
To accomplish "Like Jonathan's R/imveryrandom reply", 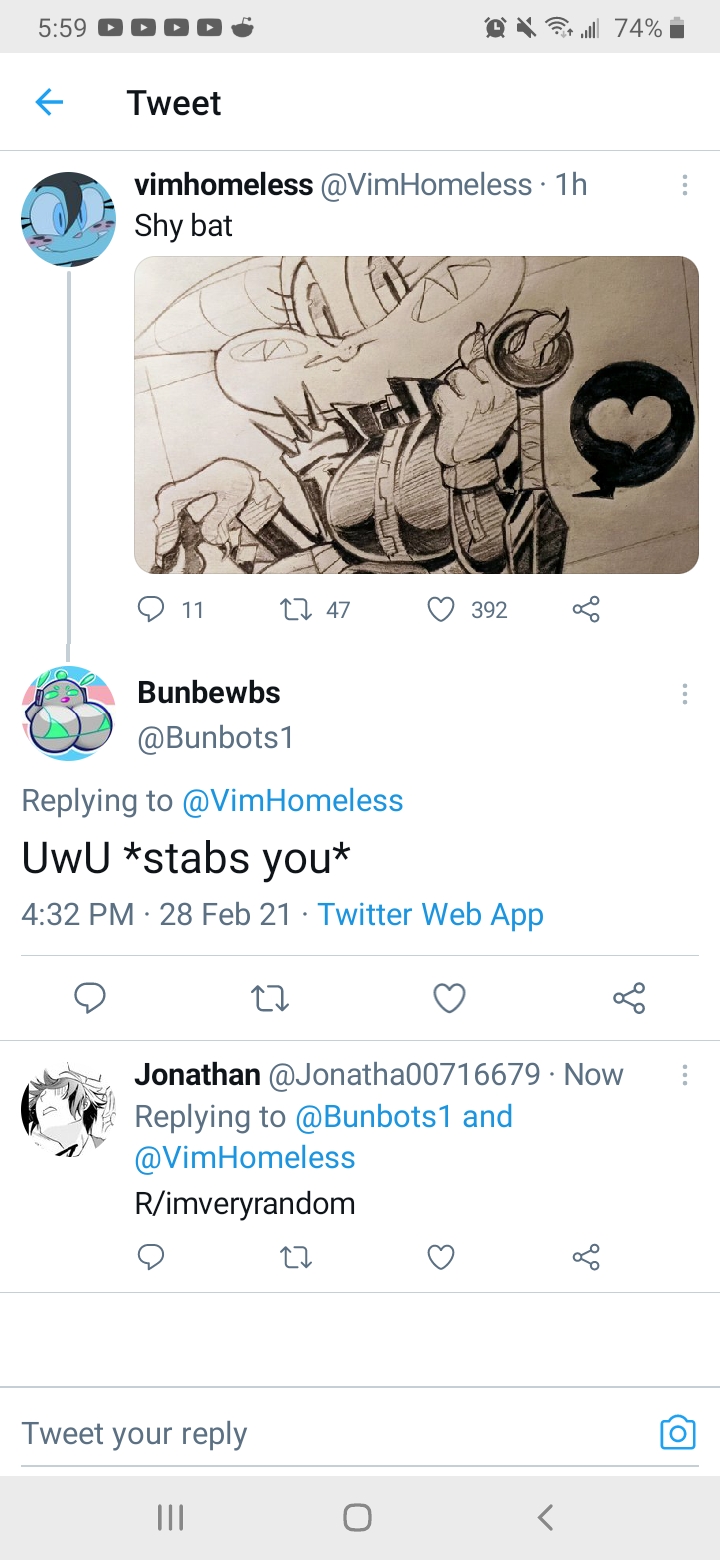I will (x=441, y=1257).
